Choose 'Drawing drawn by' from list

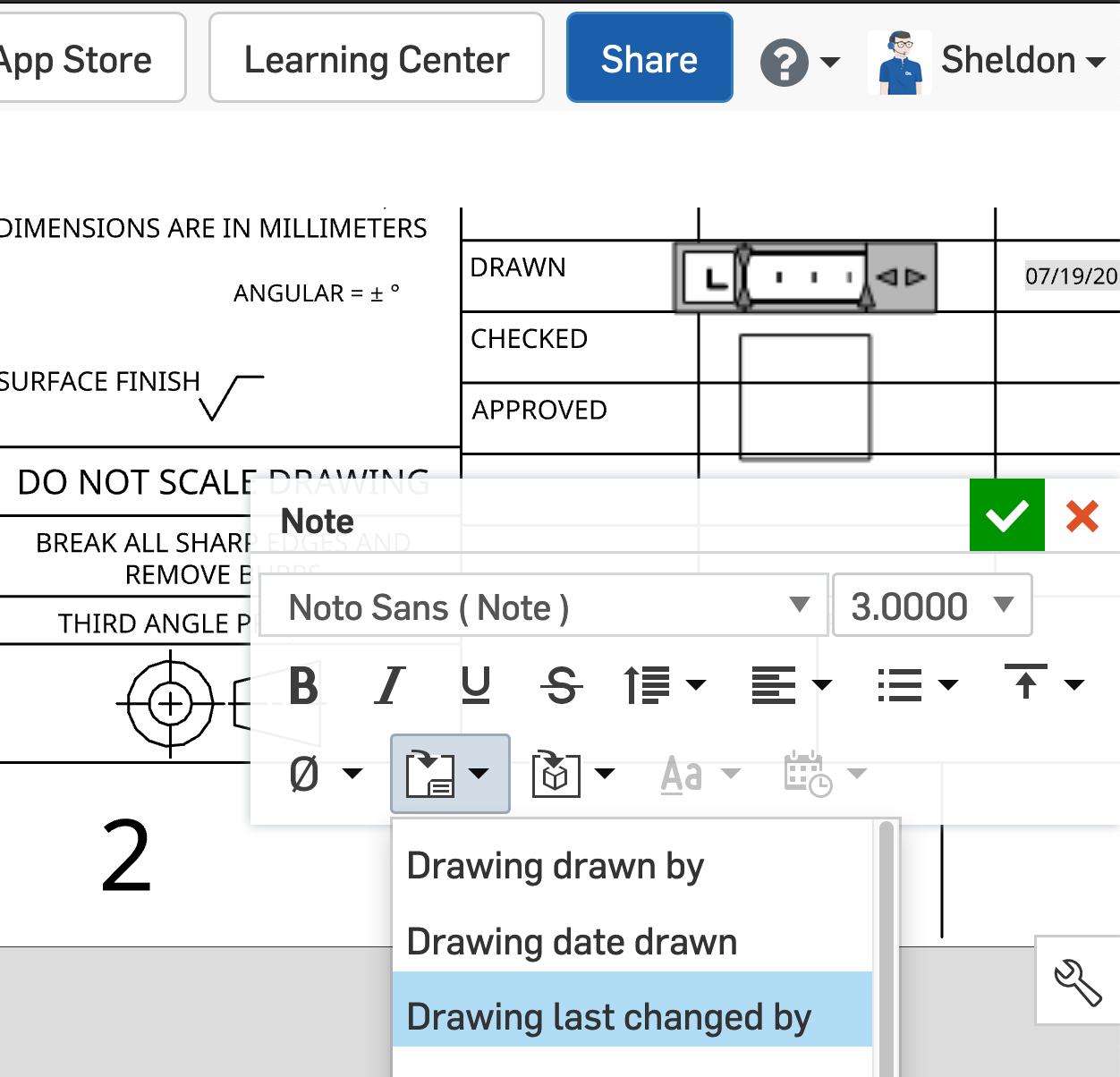555,866
